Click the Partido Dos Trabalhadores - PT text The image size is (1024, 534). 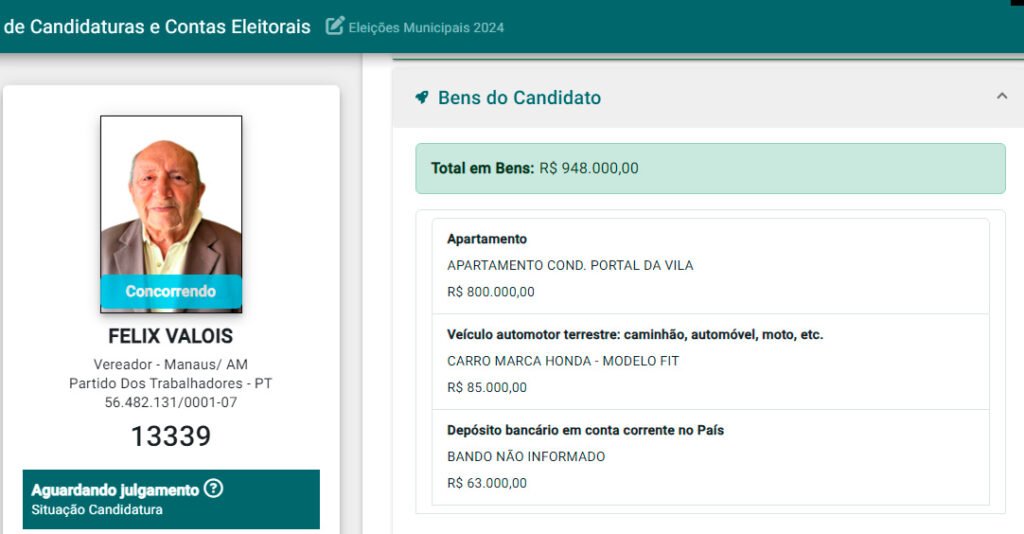point(171,383)
